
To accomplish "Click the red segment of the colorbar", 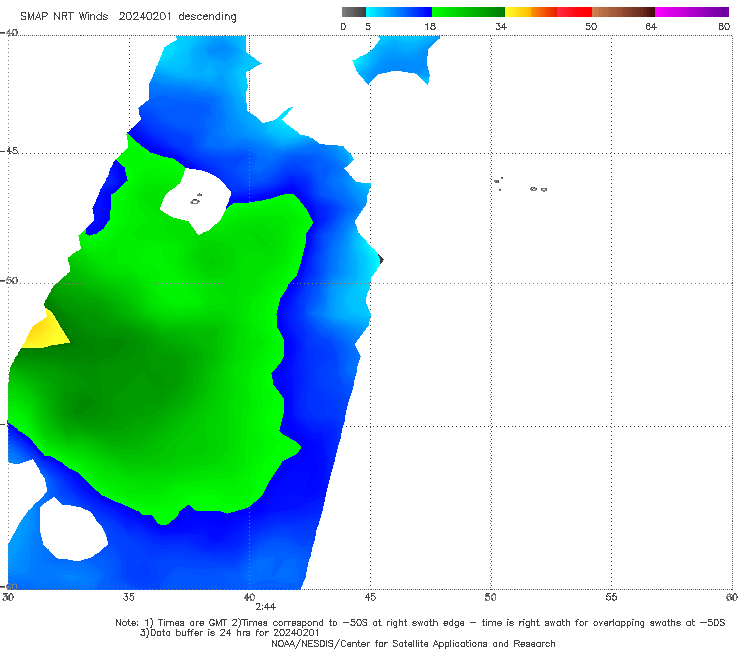I will click(574, 12).
